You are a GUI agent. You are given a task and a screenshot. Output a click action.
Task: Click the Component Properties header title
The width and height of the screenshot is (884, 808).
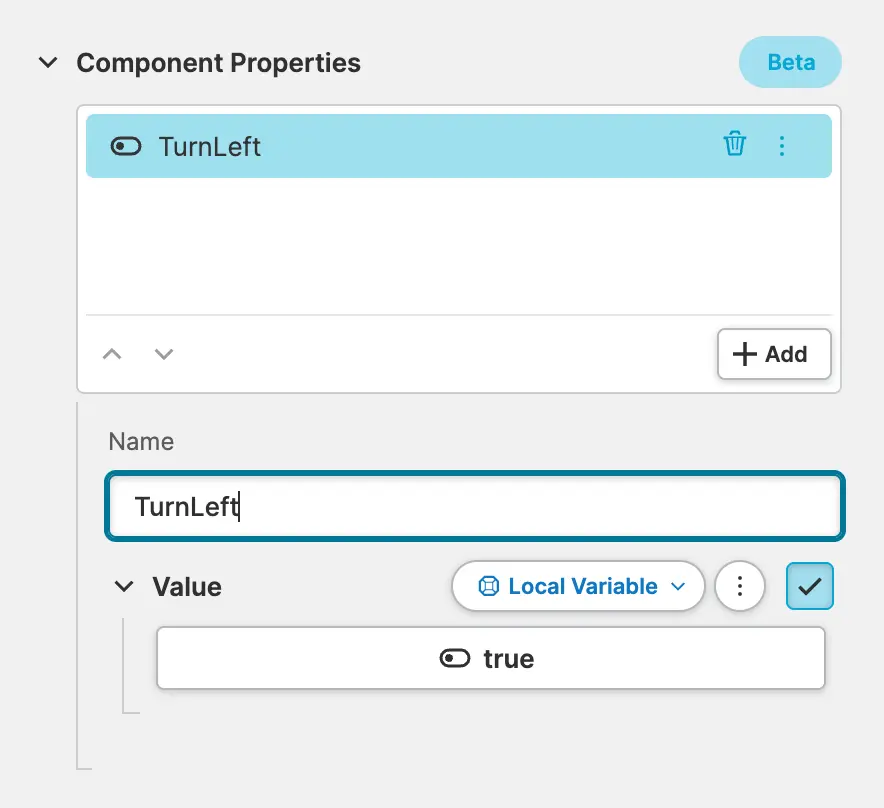[x=218, y=63]
